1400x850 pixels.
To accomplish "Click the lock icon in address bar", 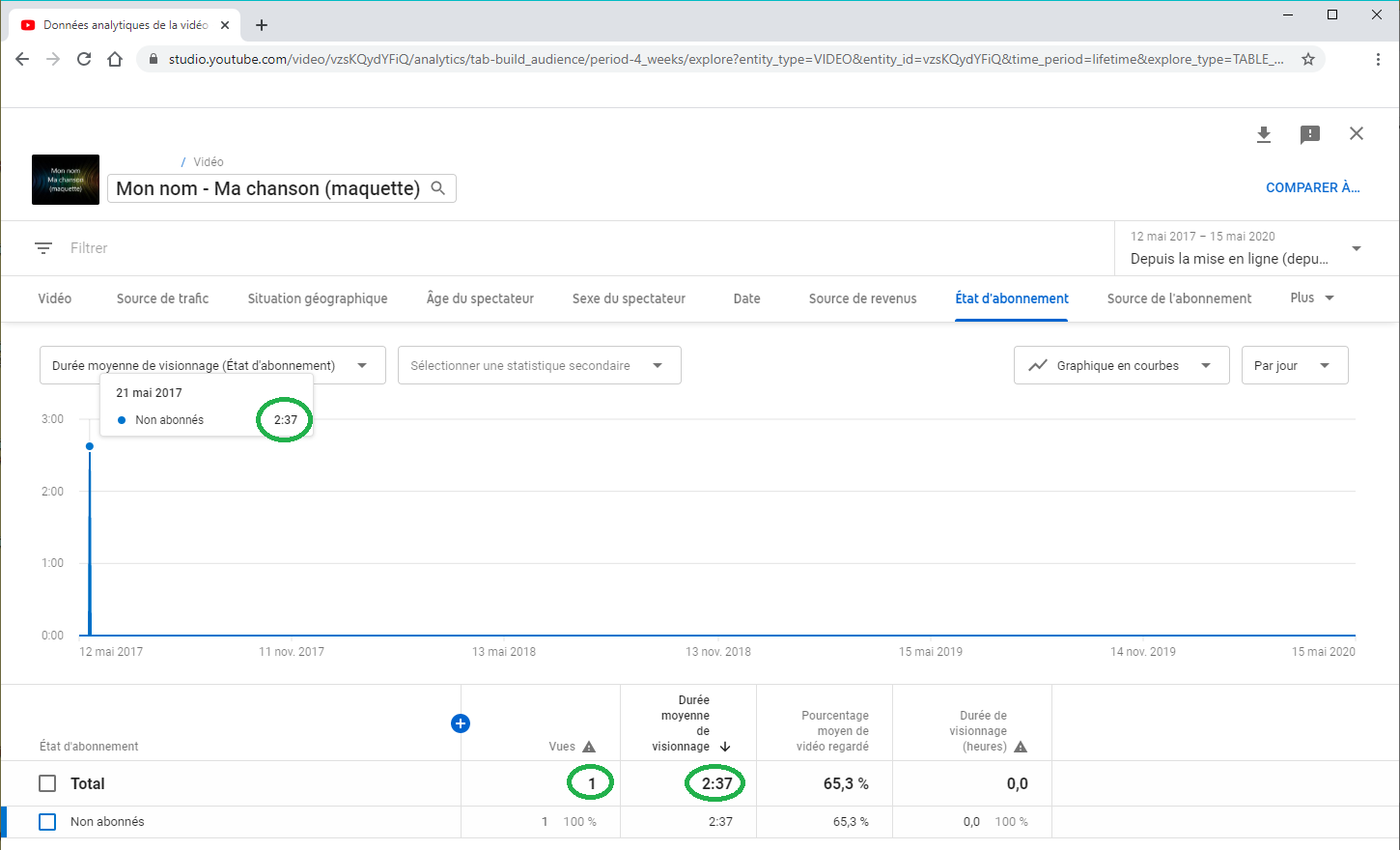I will 154,59.
